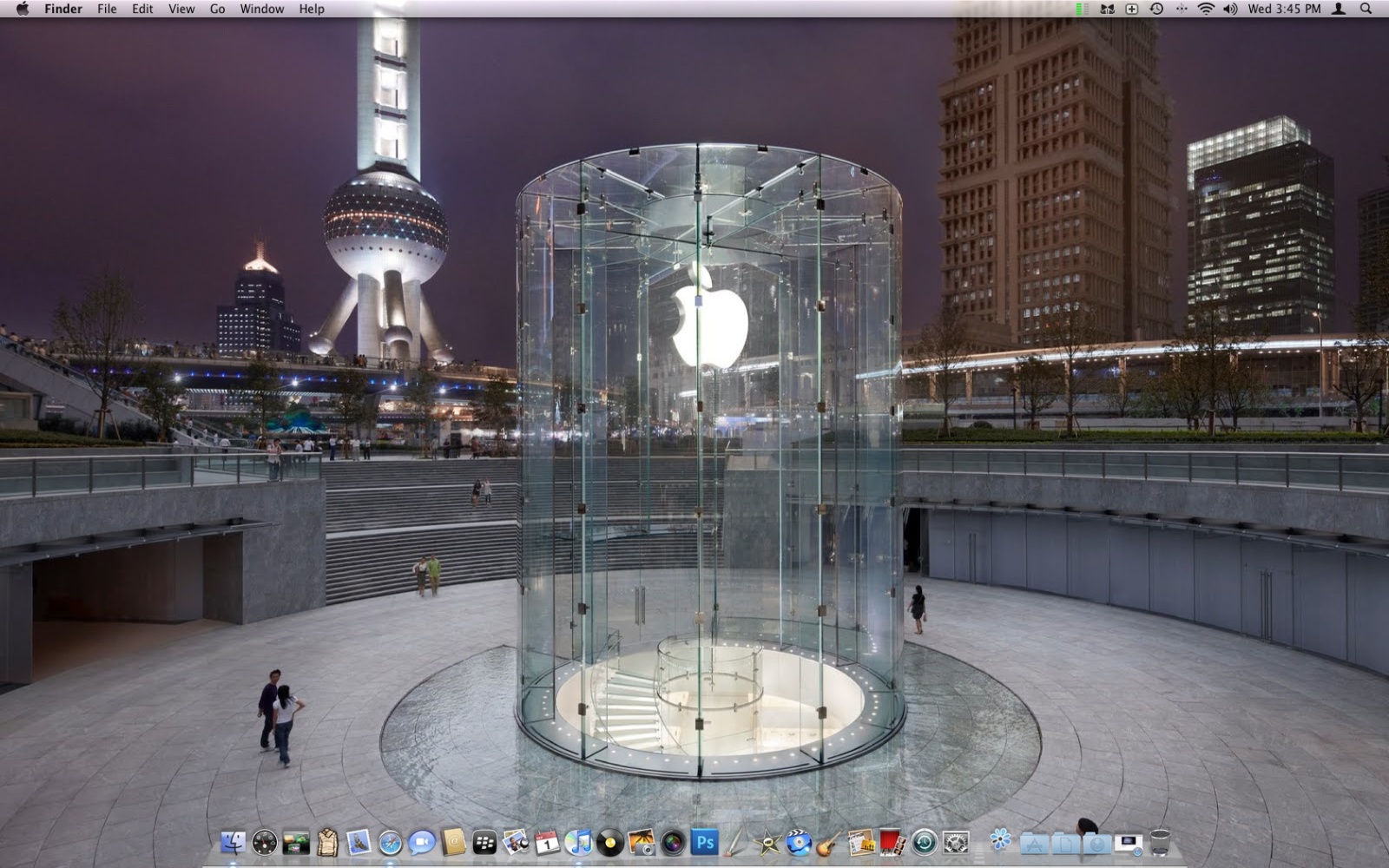
Task: Open iWeb from the Dock
Action: (861, 842)
